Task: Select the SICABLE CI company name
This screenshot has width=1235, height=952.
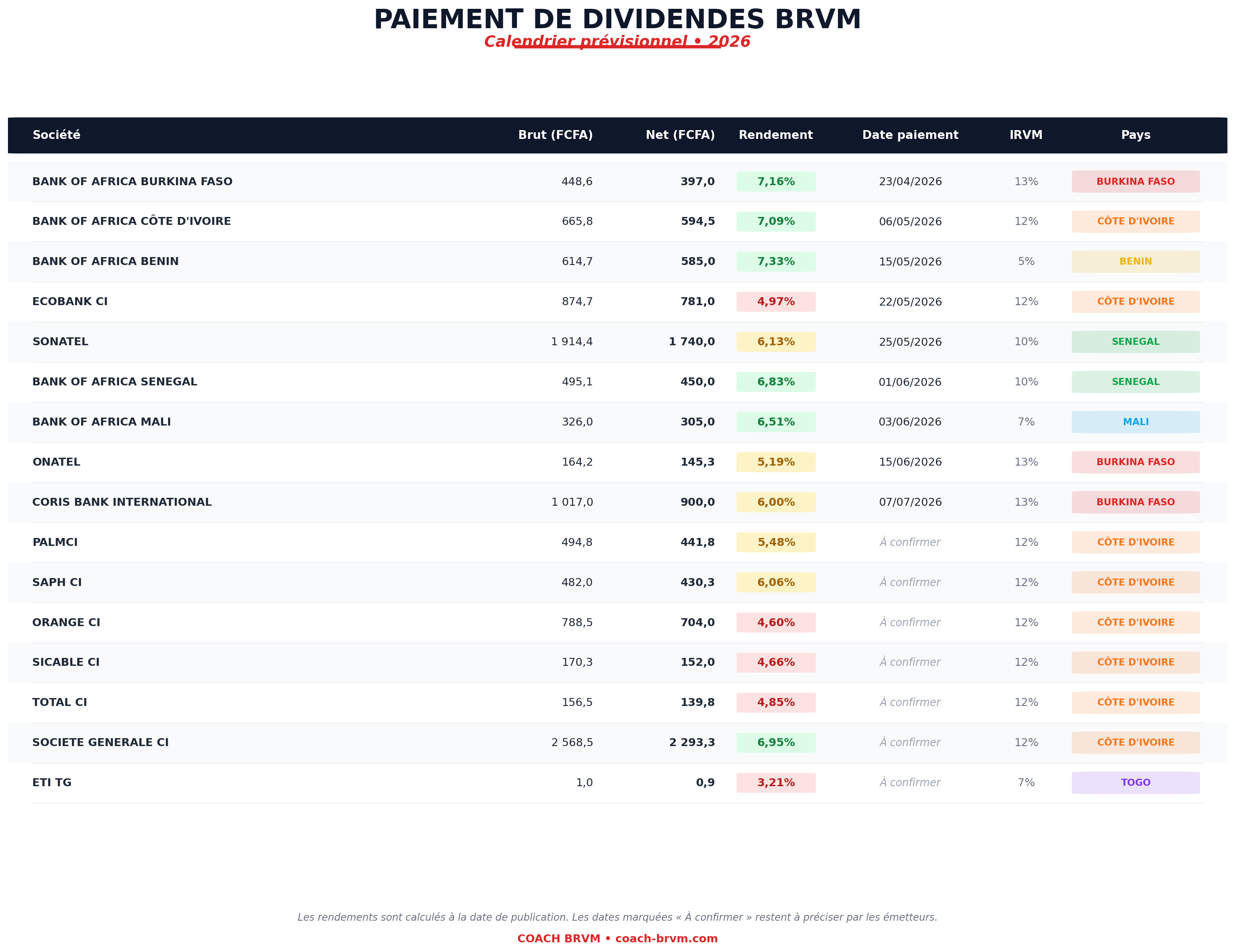Action: click(66, 662)
